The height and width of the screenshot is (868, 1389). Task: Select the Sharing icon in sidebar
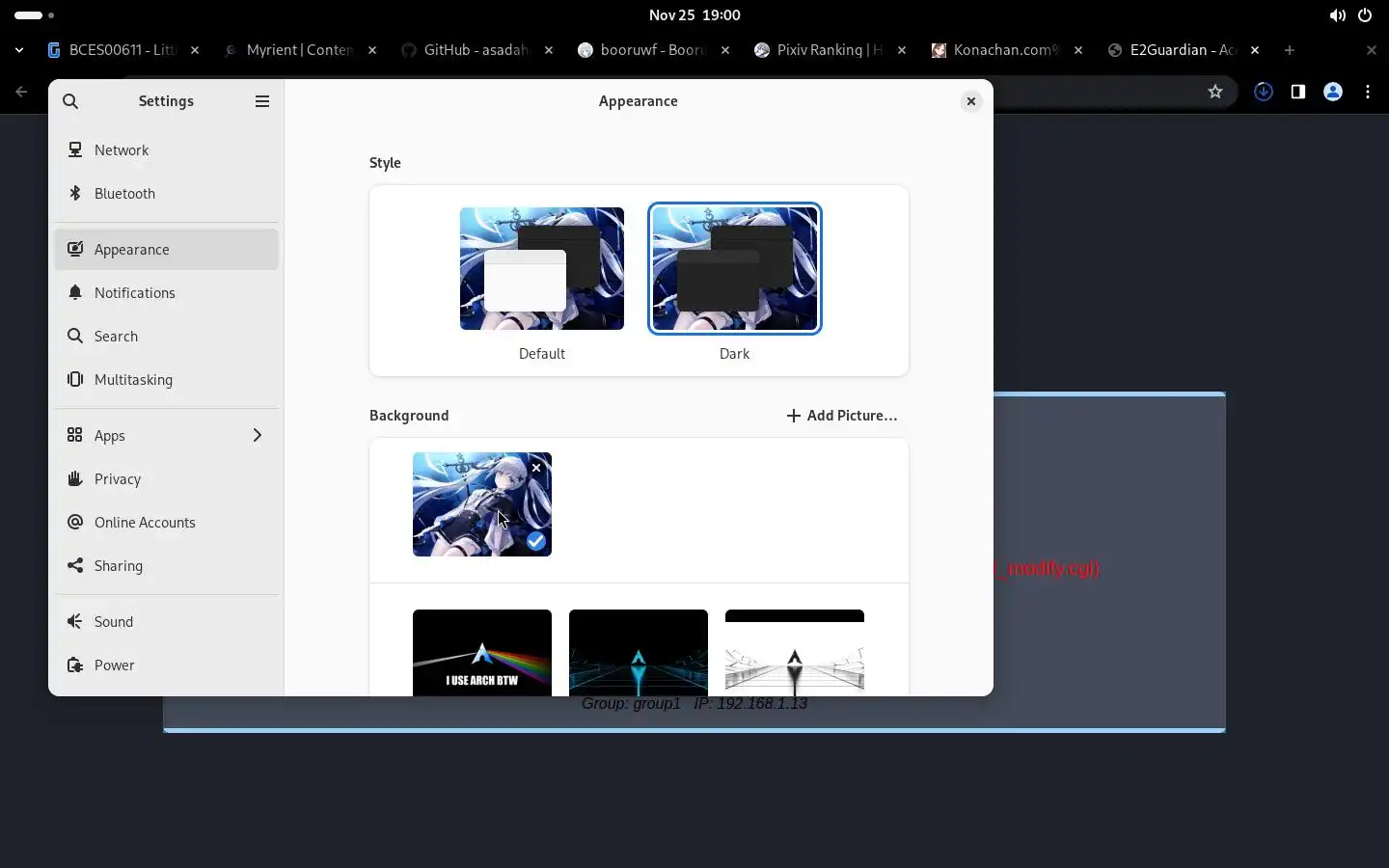tap(75, 565)
